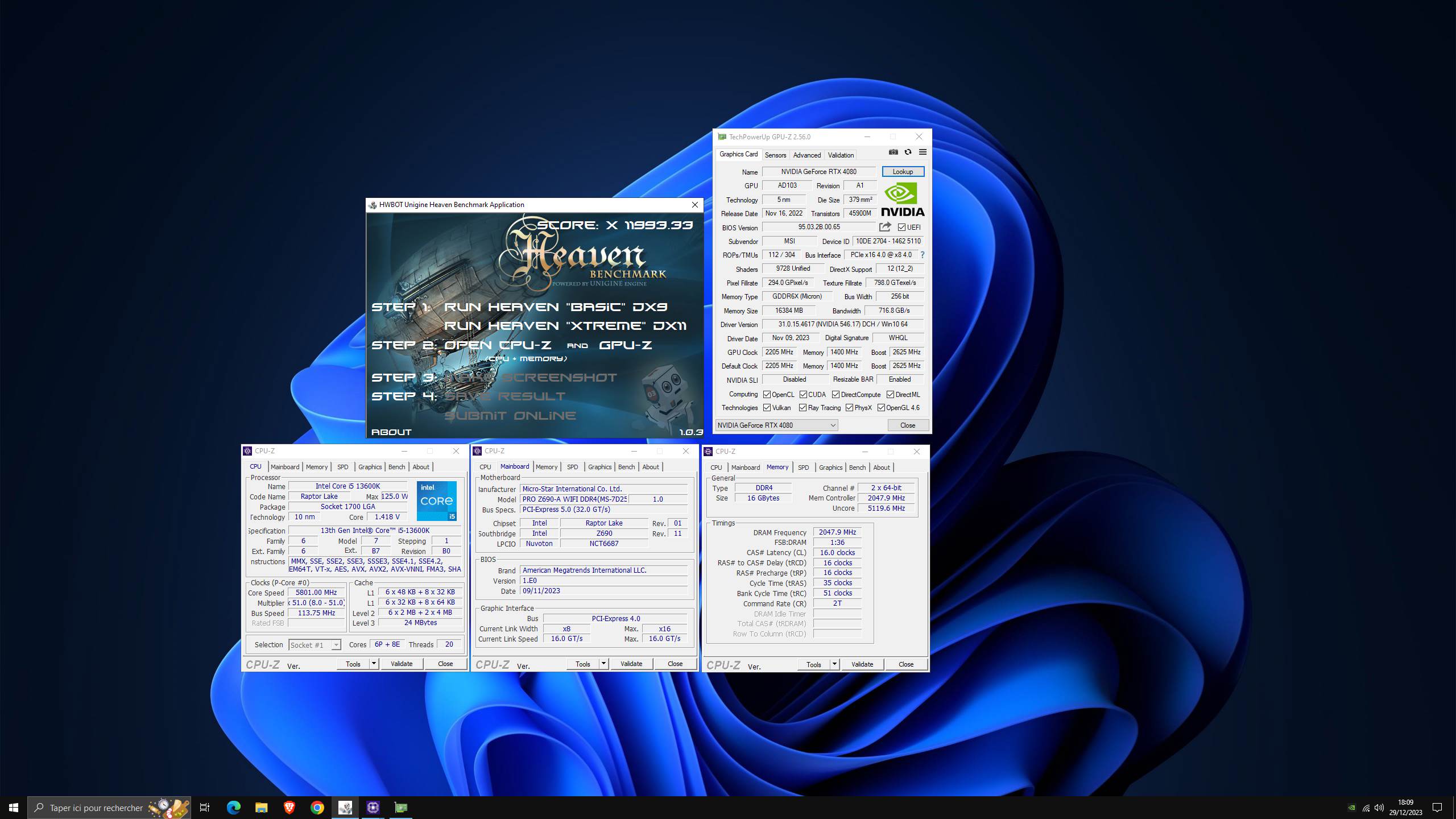Toggle the Vulkan checkbox

pyautogui.click(x=767, y=408)
